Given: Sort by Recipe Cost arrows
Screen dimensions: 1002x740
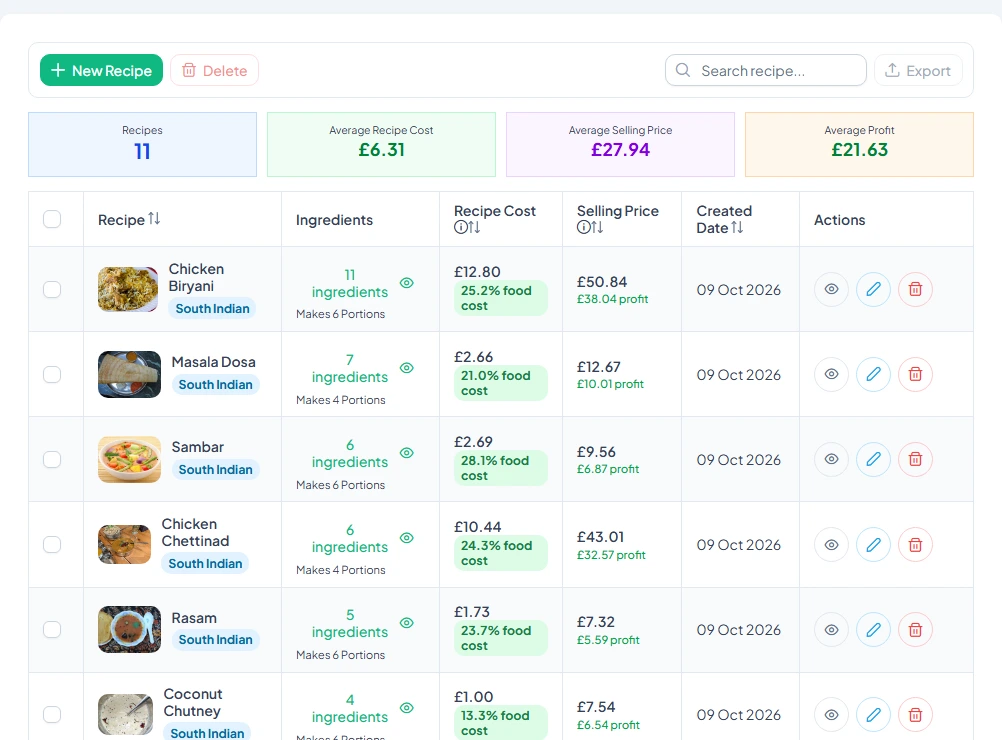Looking at the screenshot, I should click(474, 227).
